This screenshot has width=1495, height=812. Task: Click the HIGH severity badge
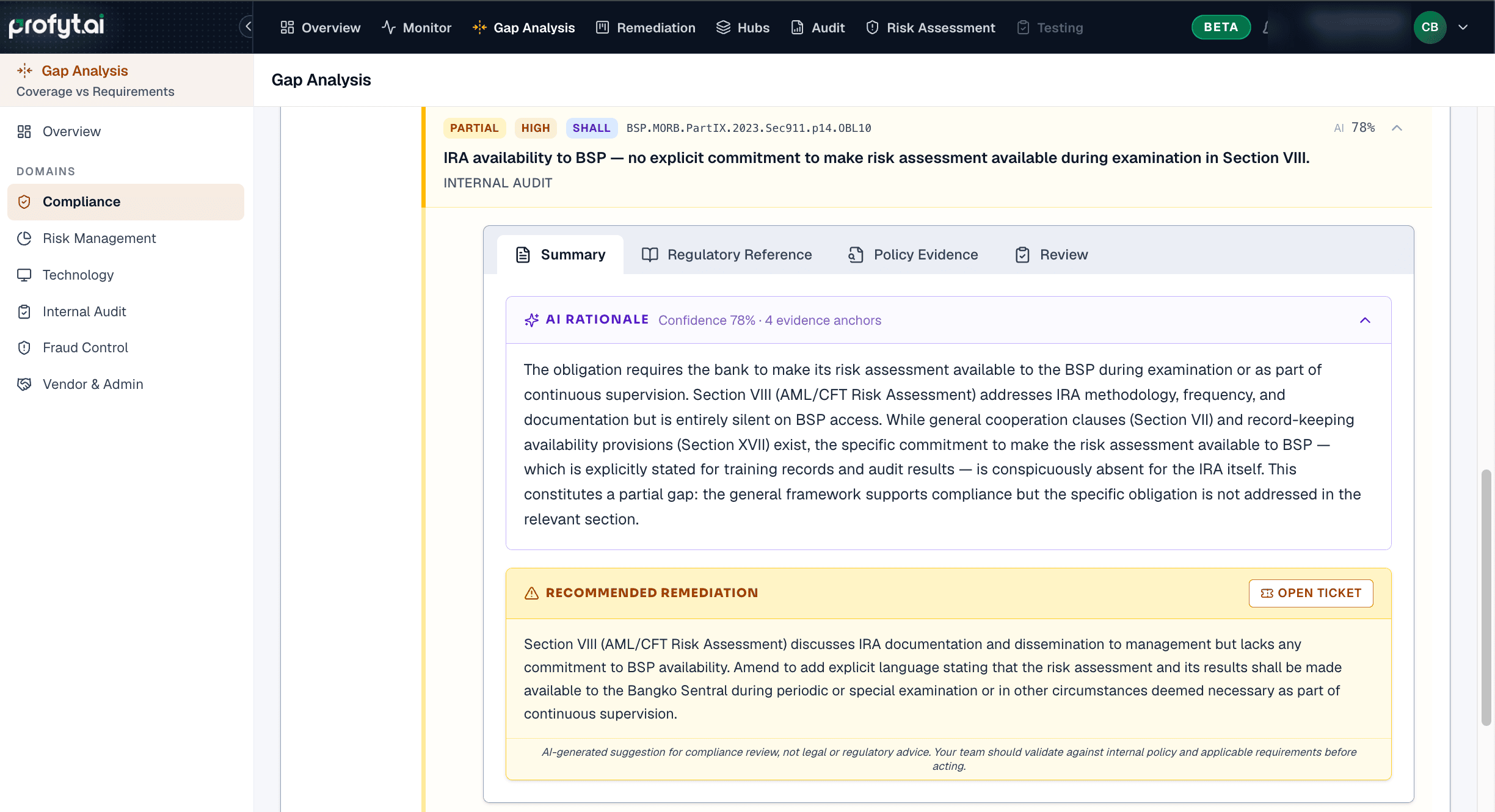click(x=536, y=128)
